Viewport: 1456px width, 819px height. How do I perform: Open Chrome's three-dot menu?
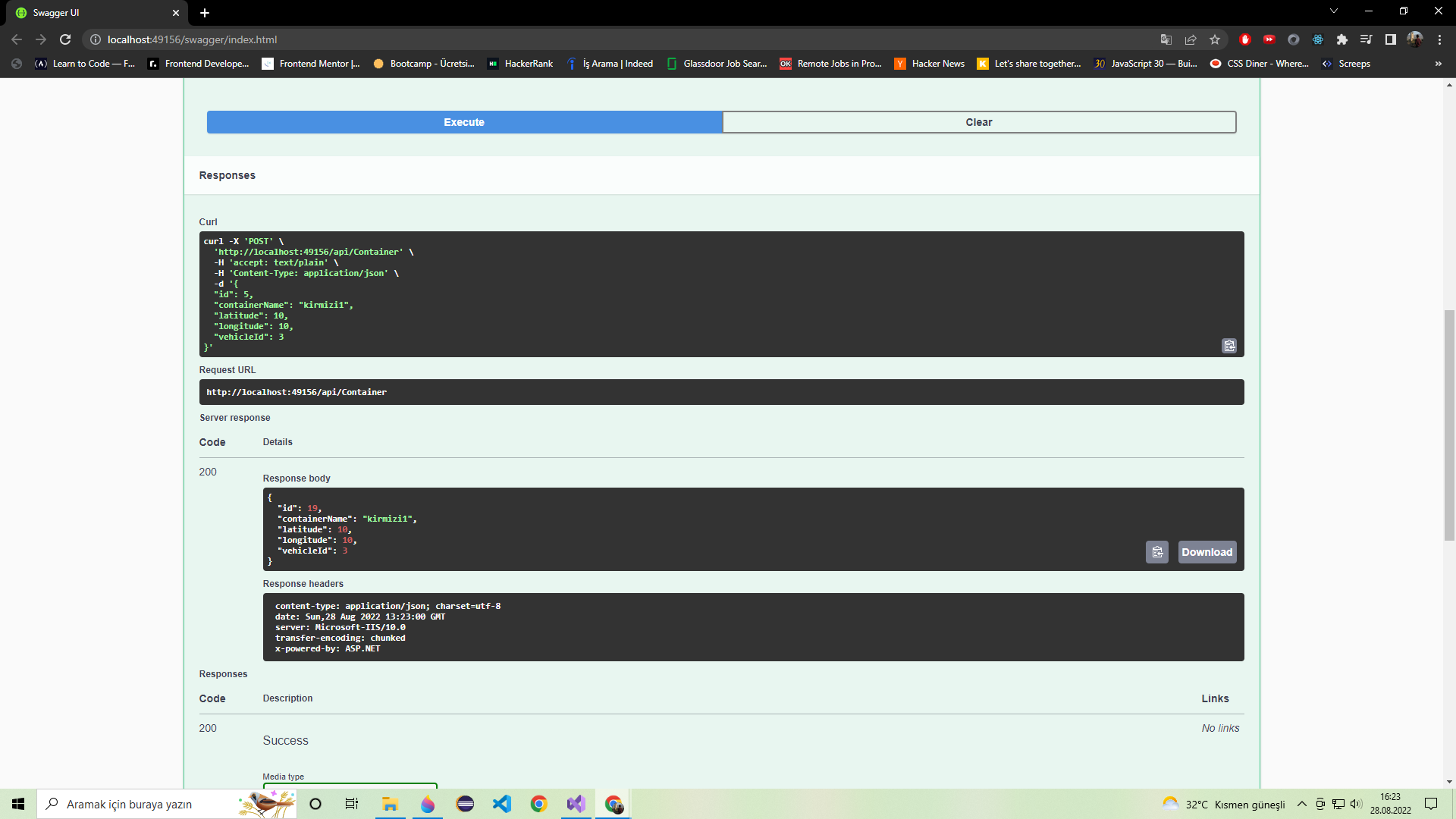coord(1439,39)
